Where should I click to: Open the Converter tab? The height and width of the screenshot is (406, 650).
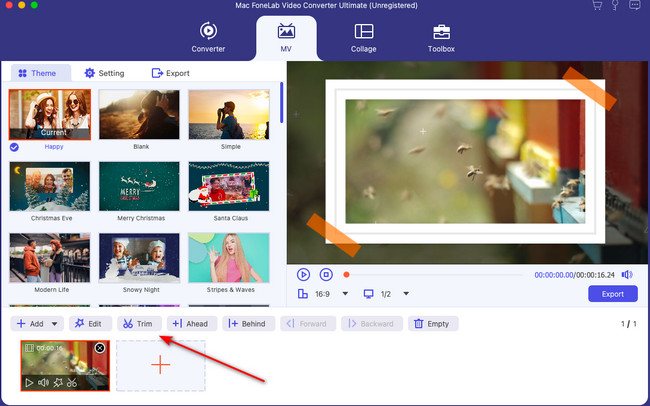208,38
